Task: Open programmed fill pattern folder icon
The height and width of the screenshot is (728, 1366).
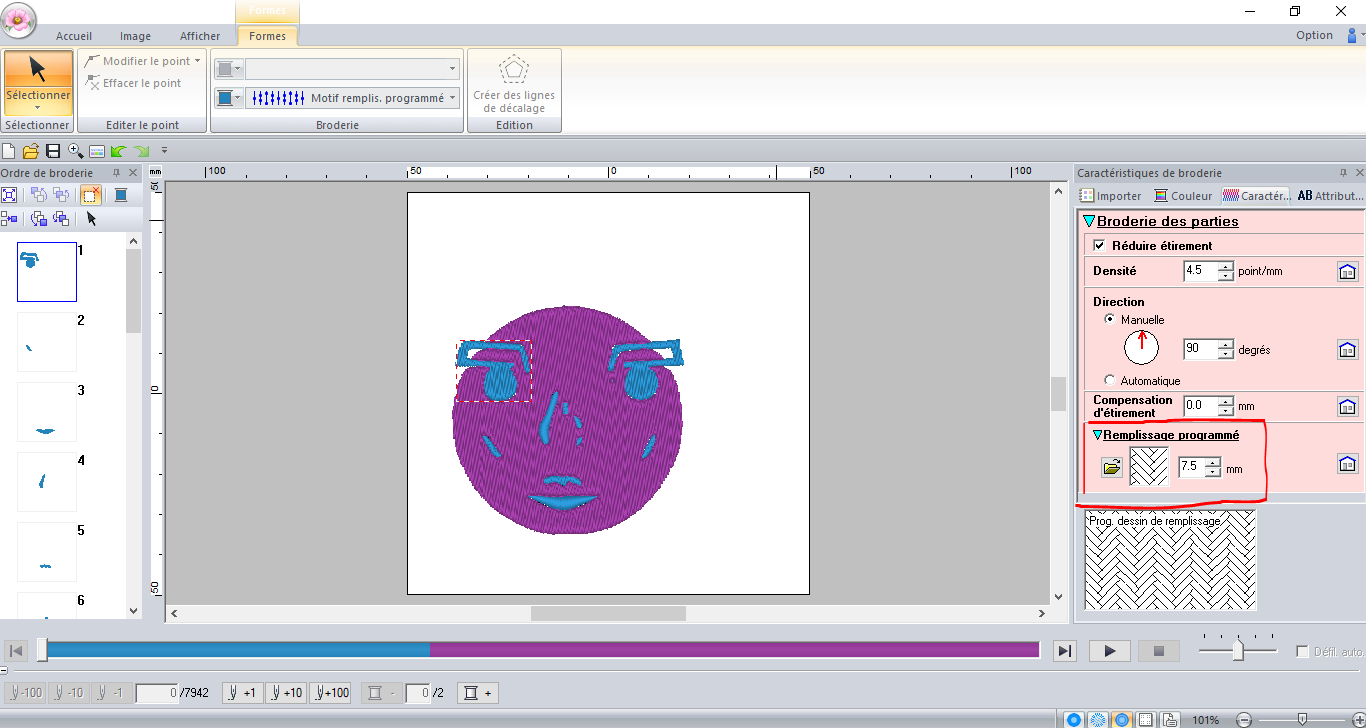Action: (1111, 467)
